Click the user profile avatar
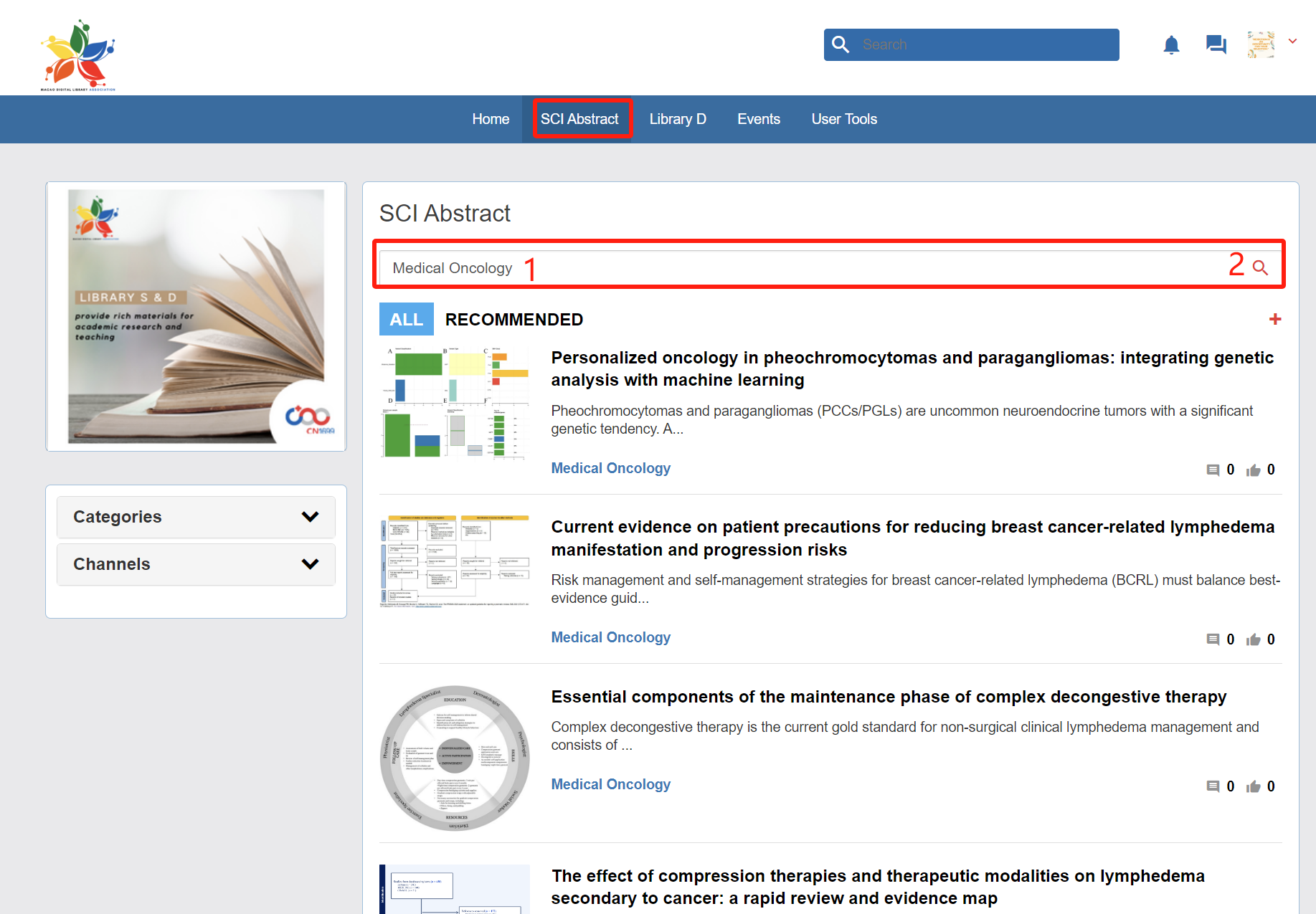The width and height of the screenshot is (1316, 914). 1260,44
